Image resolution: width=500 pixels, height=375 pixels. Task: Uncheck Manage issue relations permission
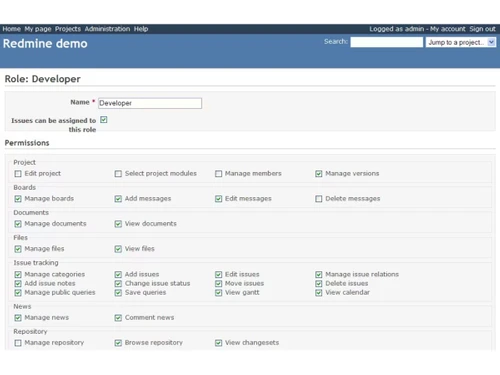(319, 274)
